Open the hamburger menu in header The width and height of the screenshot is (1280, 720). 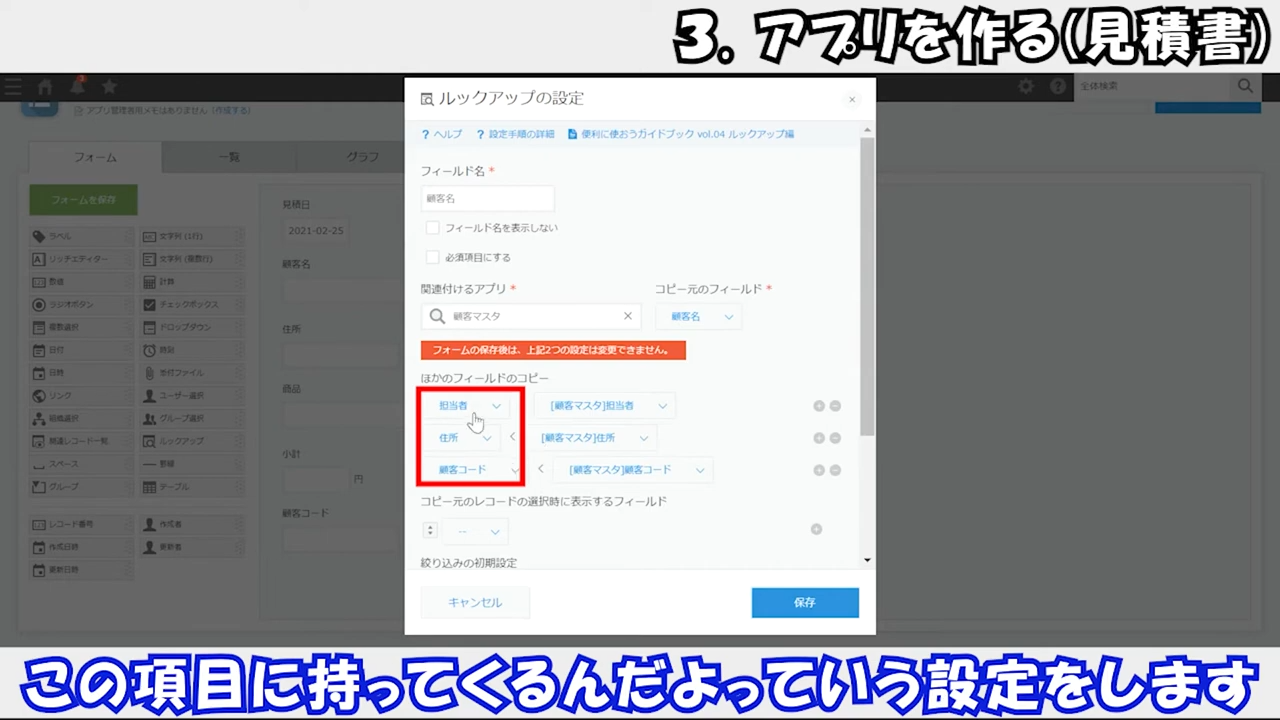coord(12,87)
